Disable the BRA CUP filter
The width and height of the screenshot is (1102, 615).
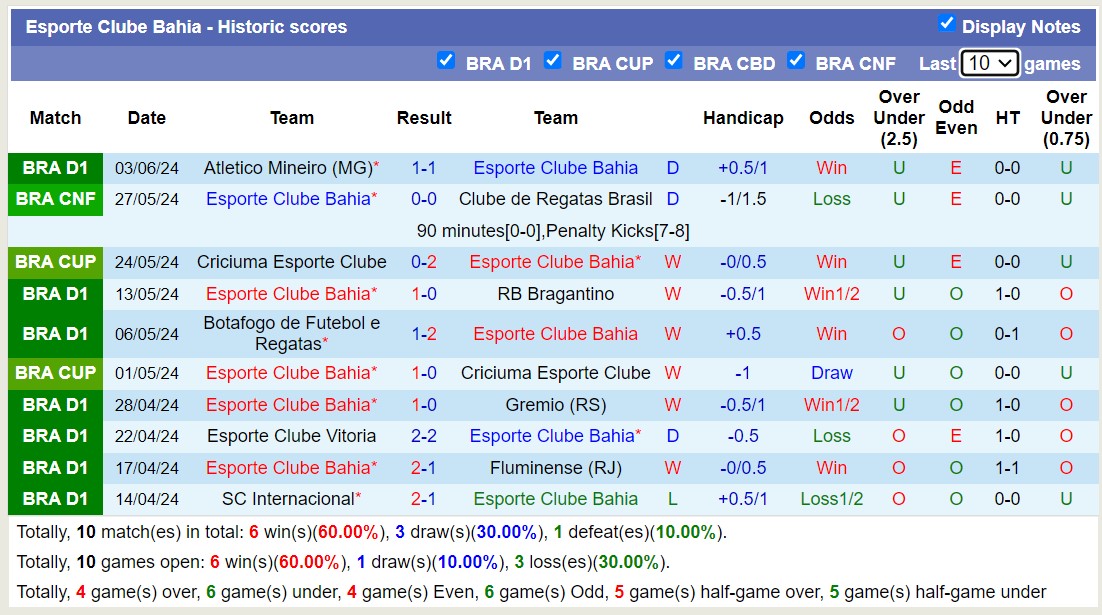coord(553,61)
